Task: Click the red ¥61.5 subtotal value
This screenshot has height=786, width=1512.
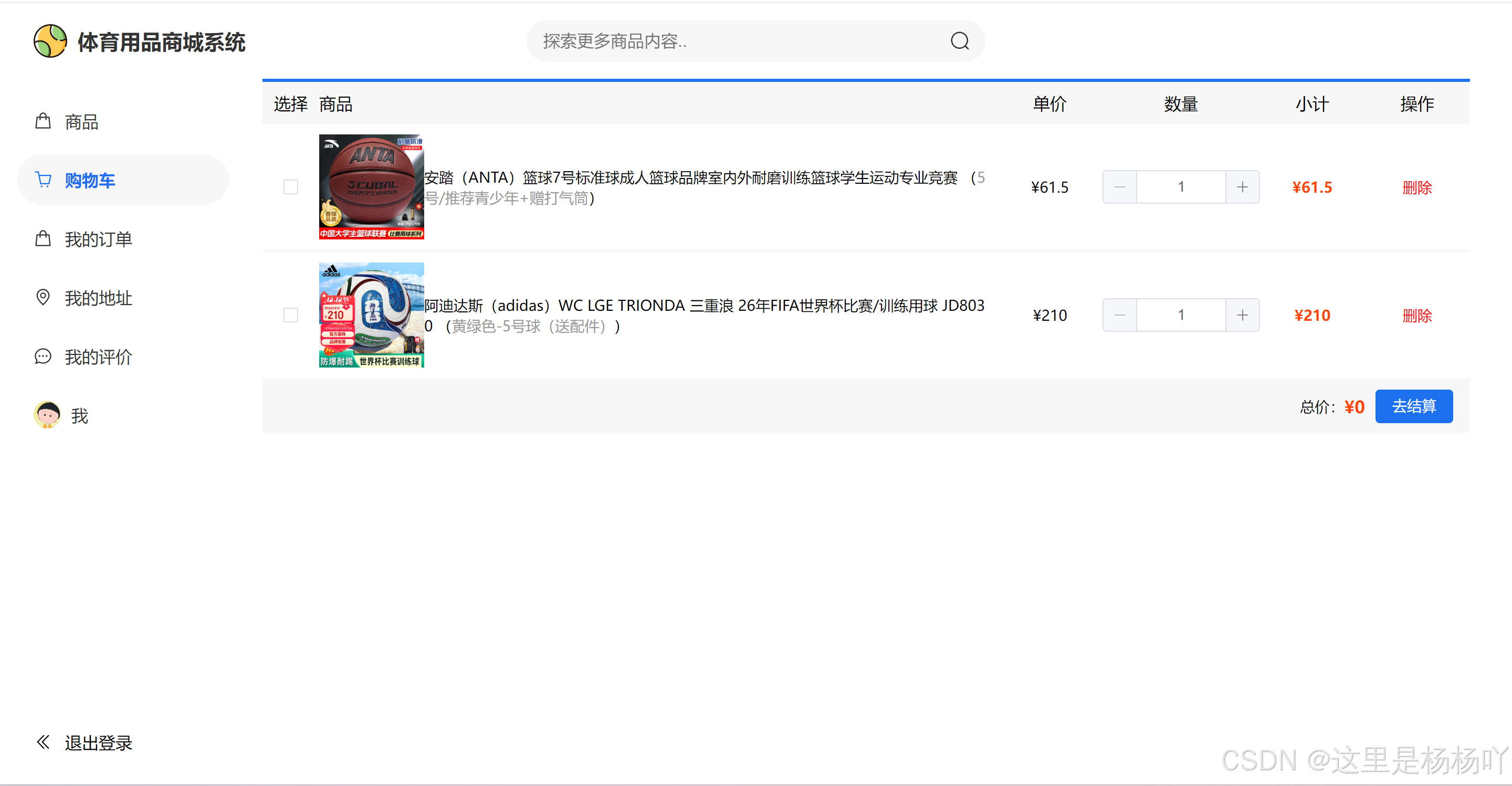Action: [x=1312, y=187]
